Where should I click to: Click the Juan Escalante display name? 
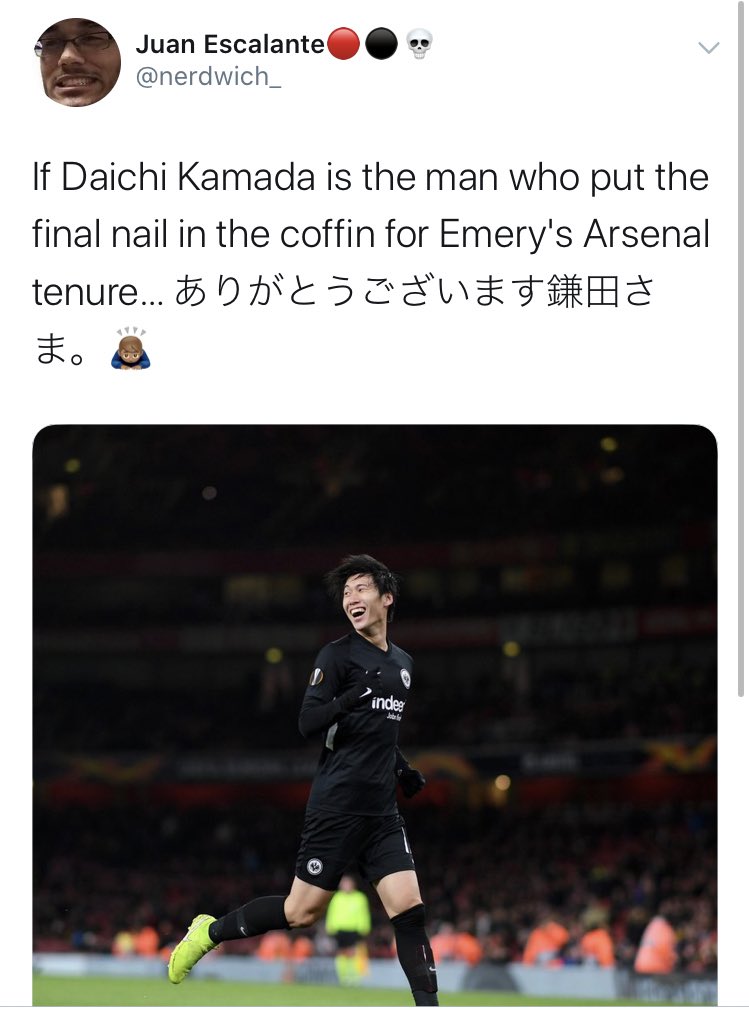coord(230,44)
